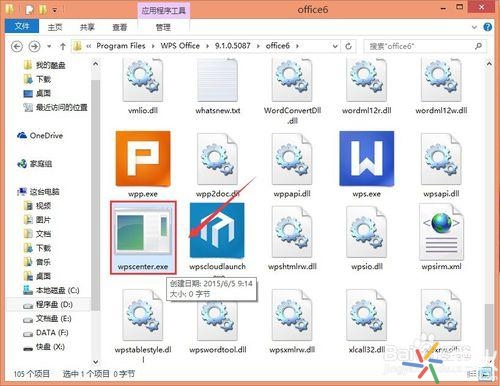Screen dimensions: 500x386
Task: Click the Back navigation arrow
Action: point(17,46)
